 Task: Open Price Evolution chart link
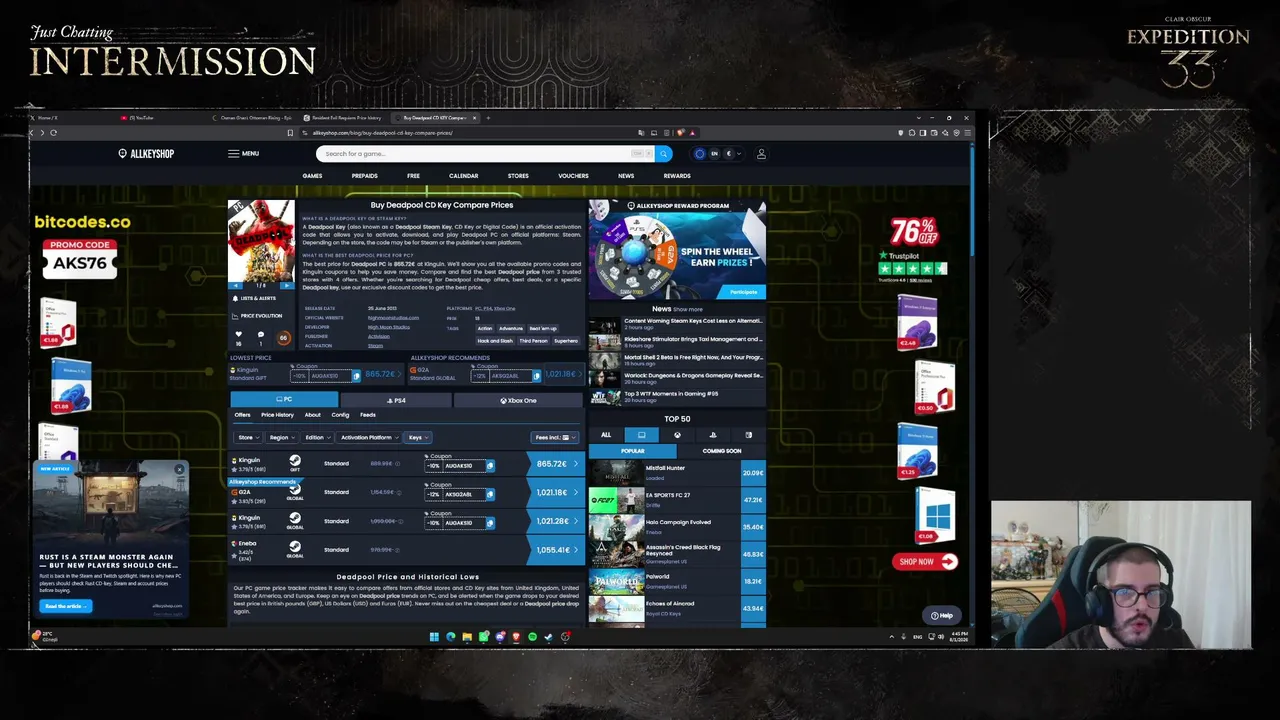click(257, 316)
